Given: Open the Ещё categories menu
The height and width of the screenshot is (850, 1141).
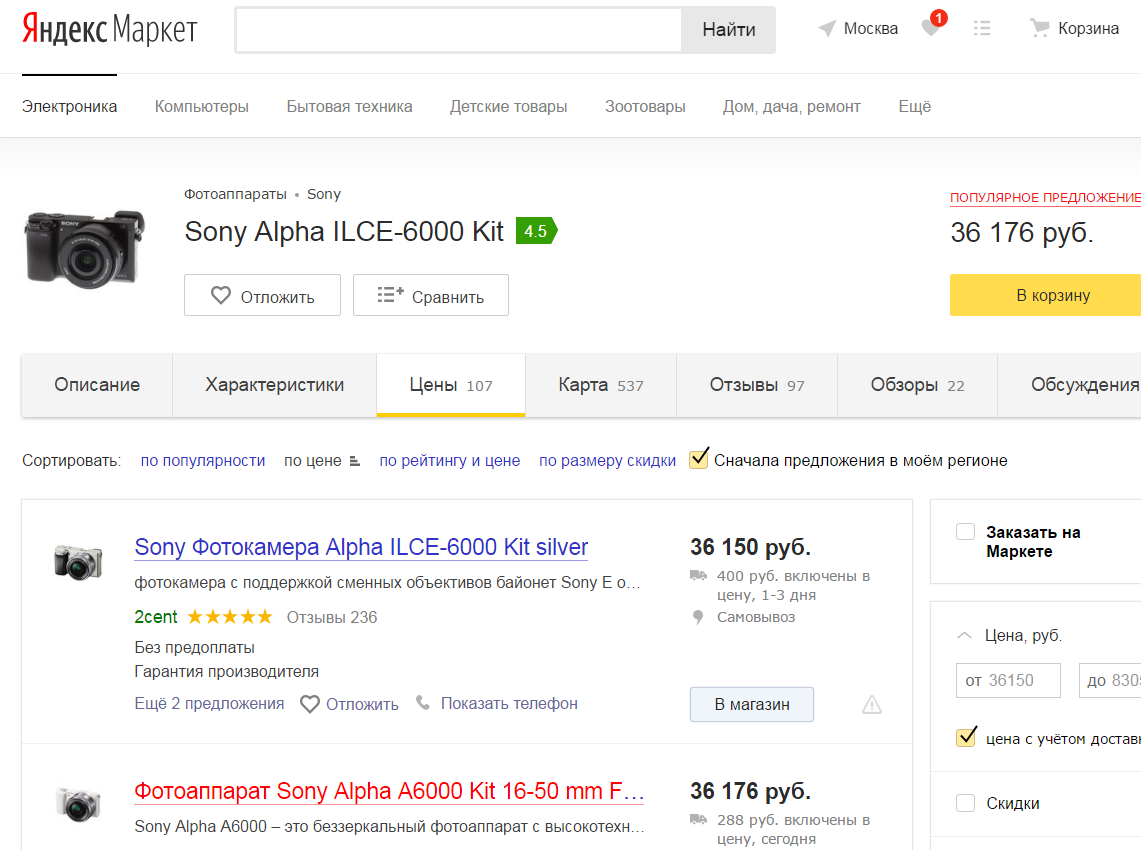Looking at the screenshot, I should pyautogui.click(x=914, y=106).
